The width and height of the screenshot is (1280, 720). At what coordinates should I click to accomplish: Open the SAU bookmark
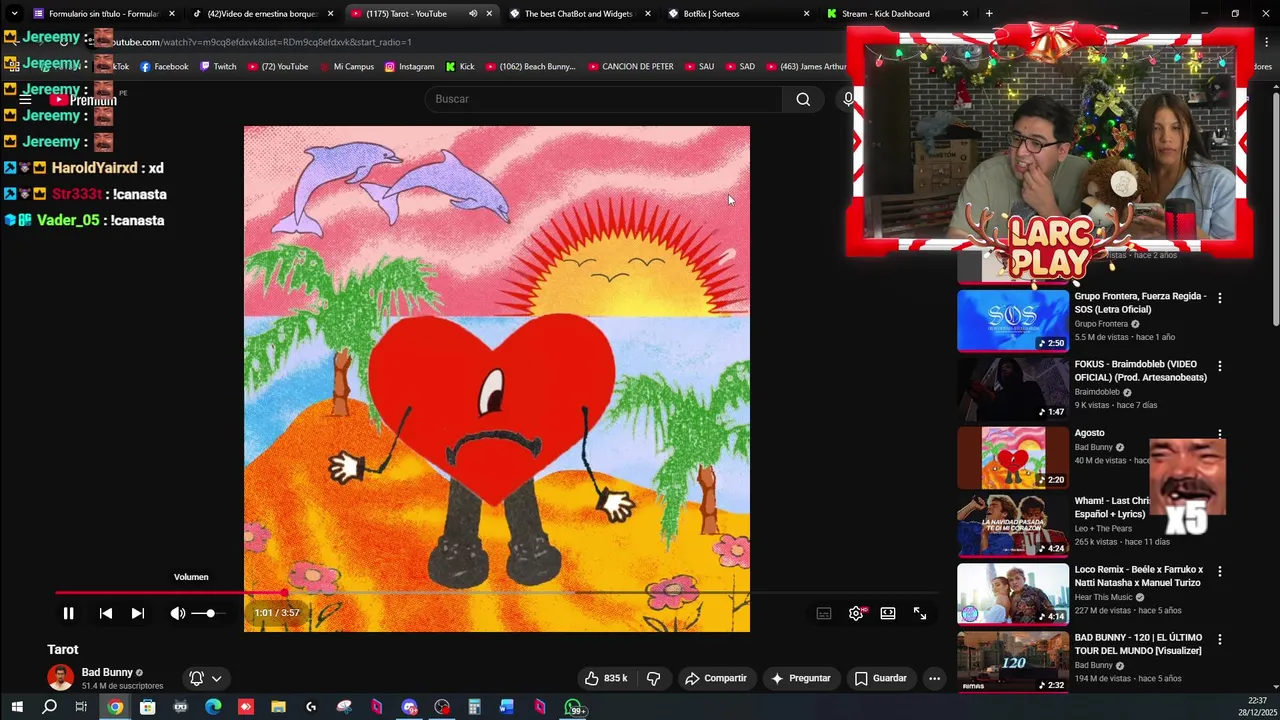pyautogui.click(x=699, y=67)
